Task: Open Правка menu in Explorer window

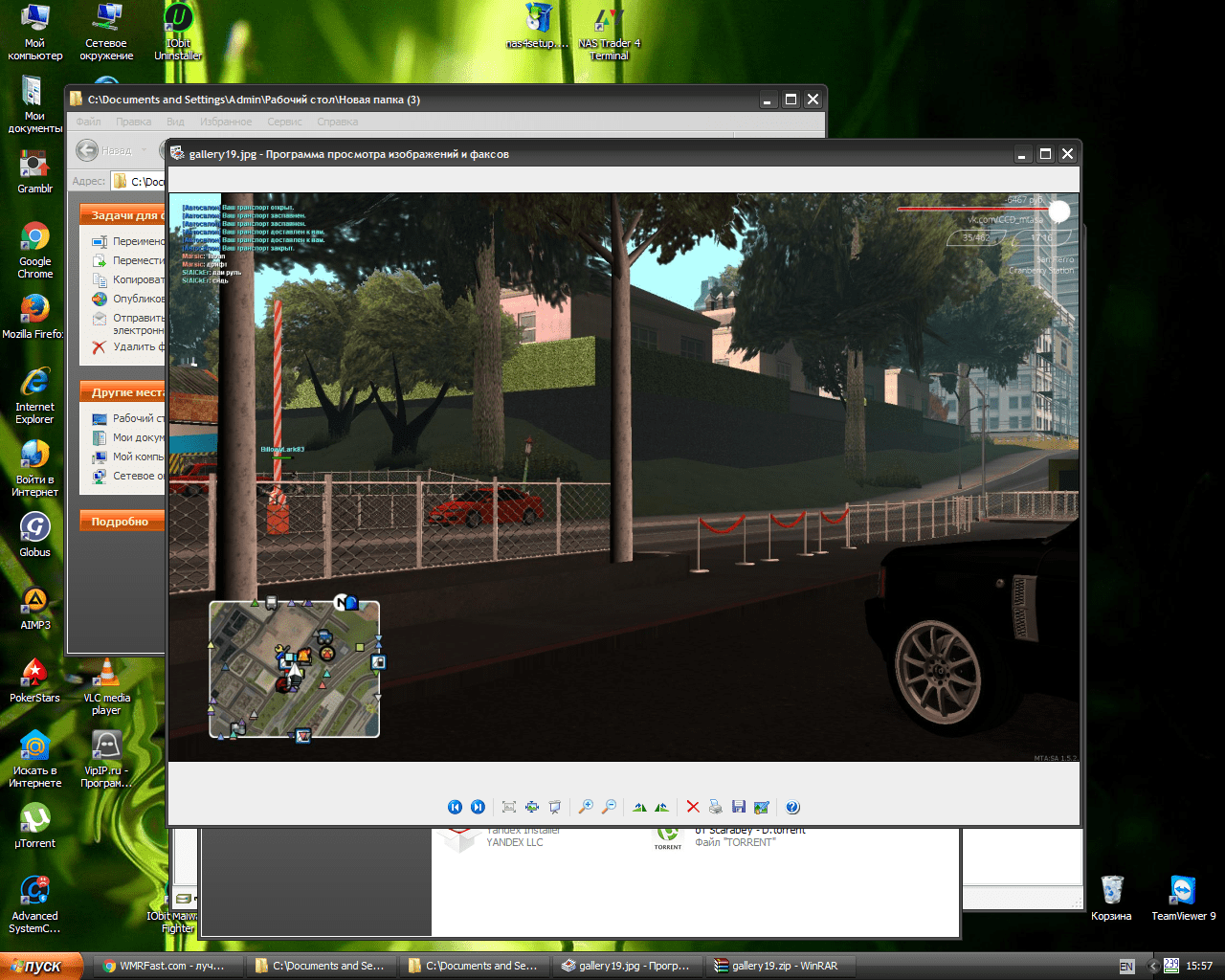Action: pyautogui.click(x=134, y=122)
